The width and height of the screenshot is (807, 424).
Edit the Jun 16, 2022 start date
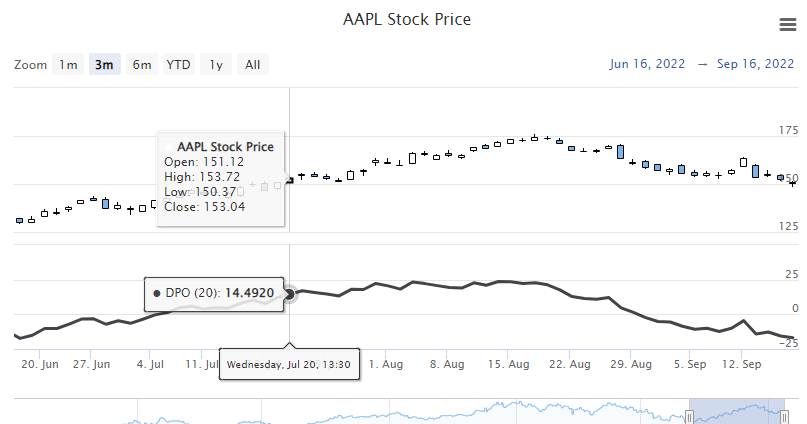647,64
